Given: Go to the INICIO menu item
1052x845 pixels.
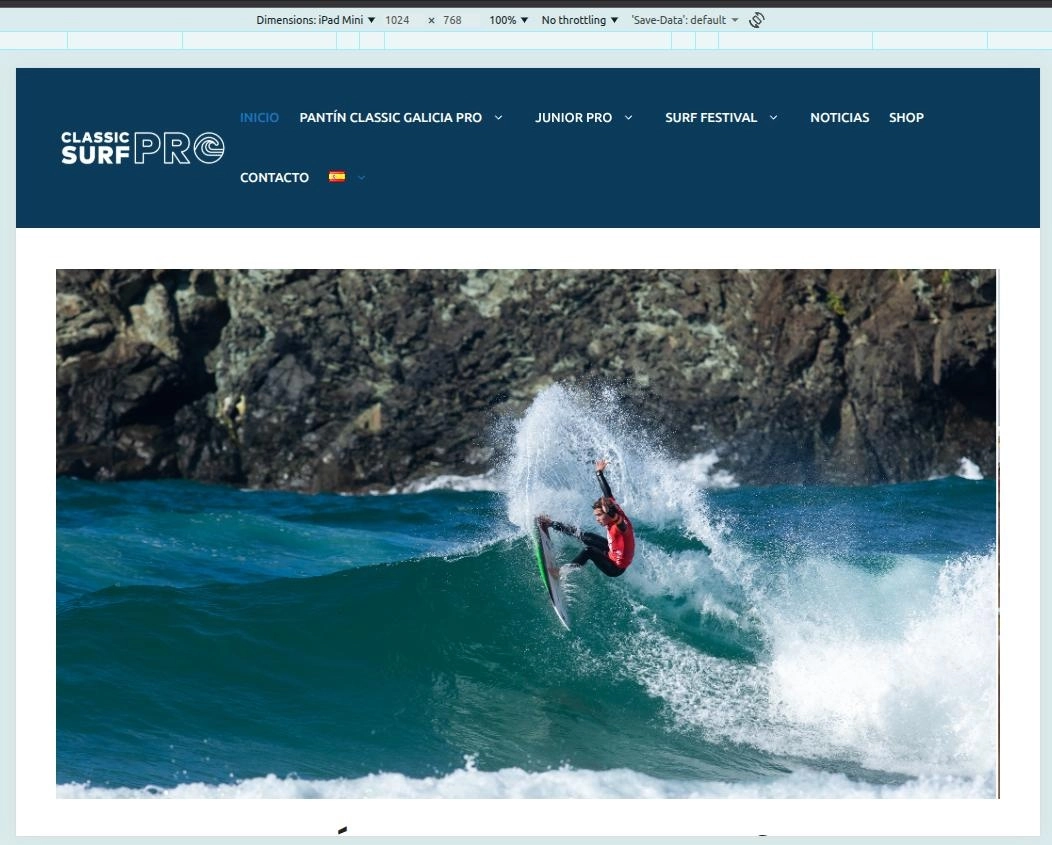Looking at the screenshot, I should click(x=259, y=118).
